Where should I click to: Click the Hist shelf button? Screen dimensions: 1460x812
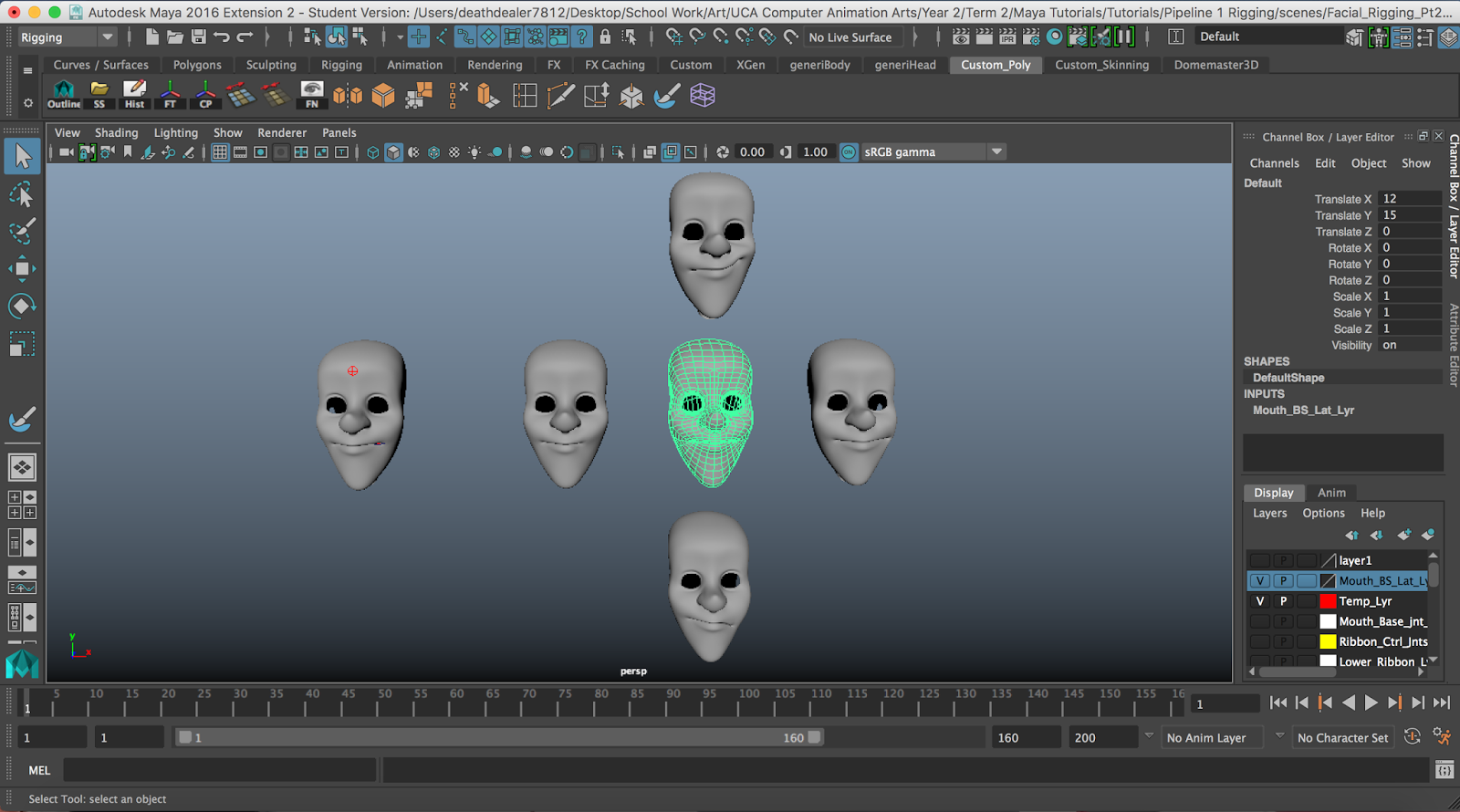tap(134, 94)
